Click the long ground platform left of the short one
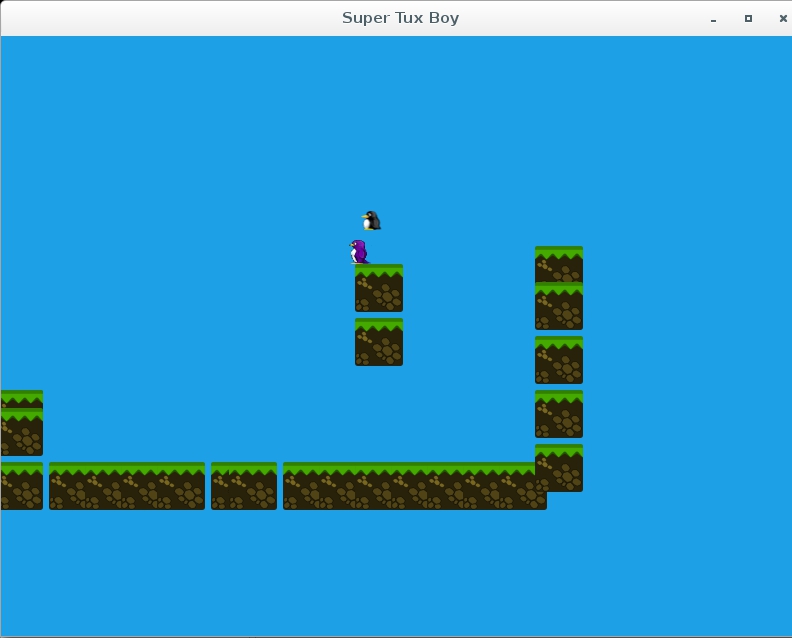The width and height of the screenshot is (792, 638). [x=127, y=487]
